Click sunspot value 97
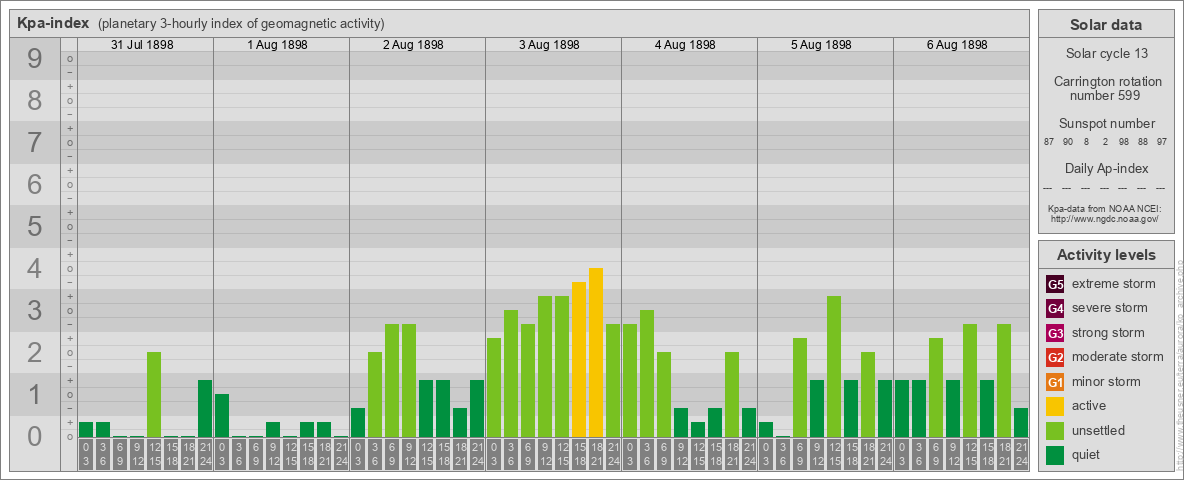Screen dimensions: 1184x480 [x=1161, y=142]
